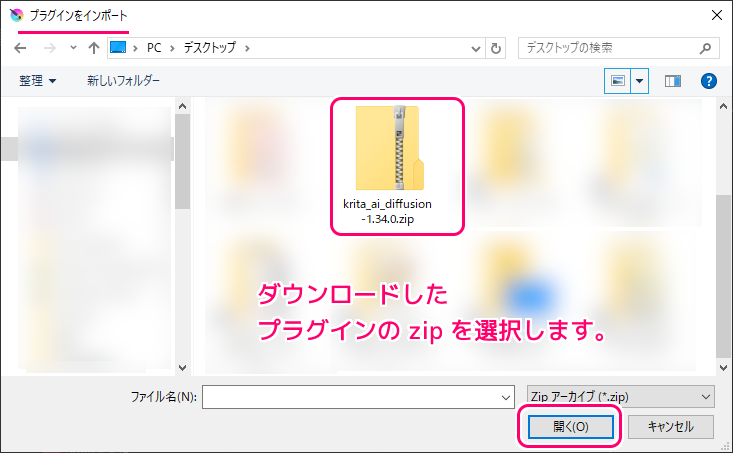Select PC in the address breadcrumb
Screen dimensions: 733x453
pyautogui.click(x=154, y=48)
